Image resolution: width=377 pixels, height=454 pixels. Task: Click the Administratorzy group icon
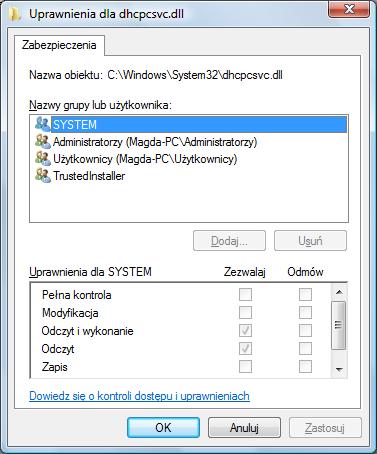[43, 142]
